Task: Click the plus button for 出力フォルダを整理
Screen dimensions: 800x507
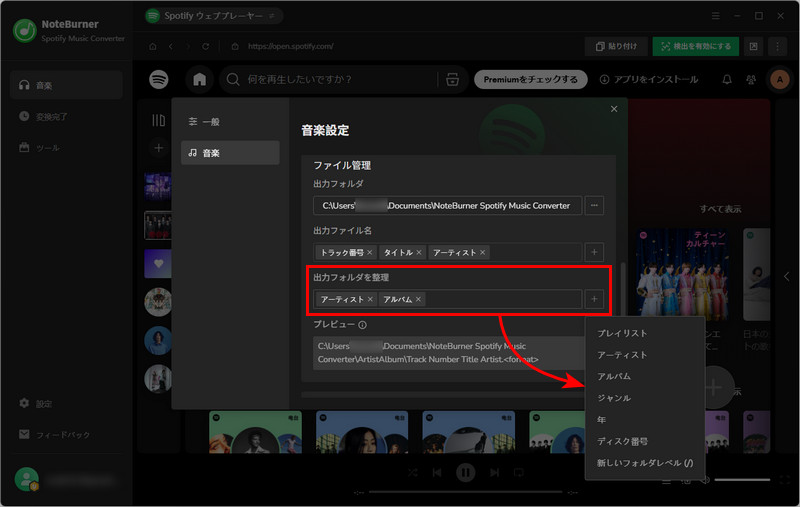Action: [x=594, y=299]
